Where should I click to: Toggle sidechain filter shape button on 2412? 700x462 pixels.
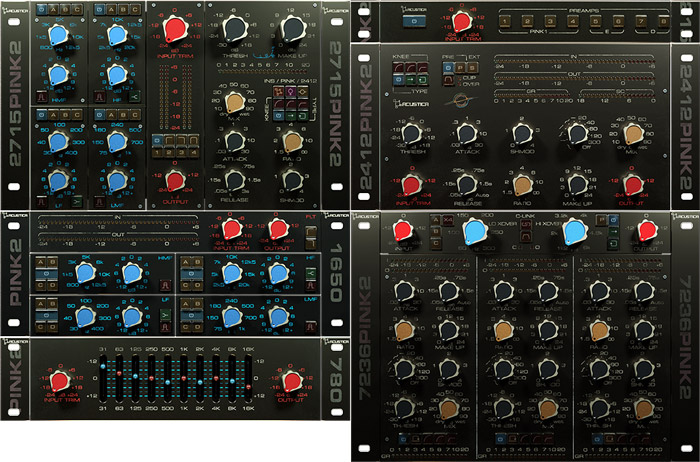[449, 80]
